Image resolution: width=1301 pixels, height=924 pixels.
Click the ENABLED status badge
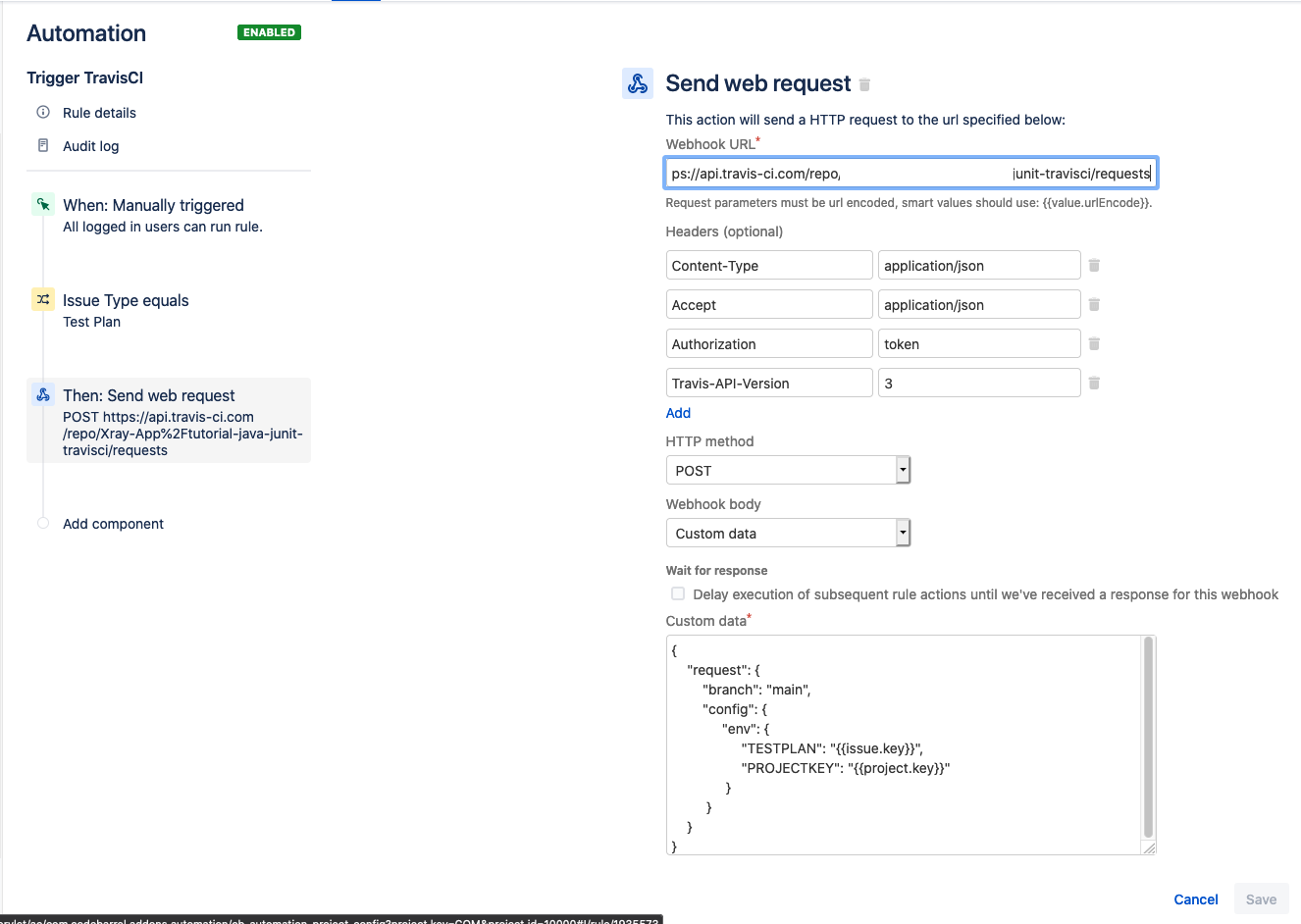[x=269, y=32]
